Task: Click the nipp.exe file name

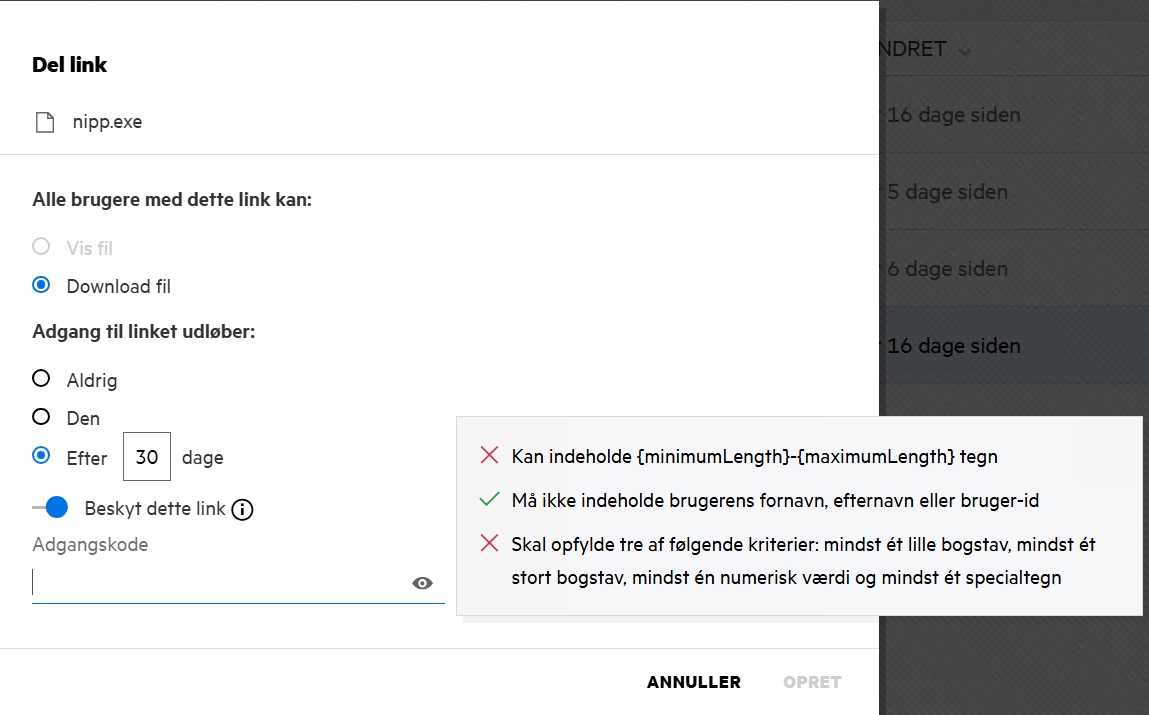Action: pos(107,123)
